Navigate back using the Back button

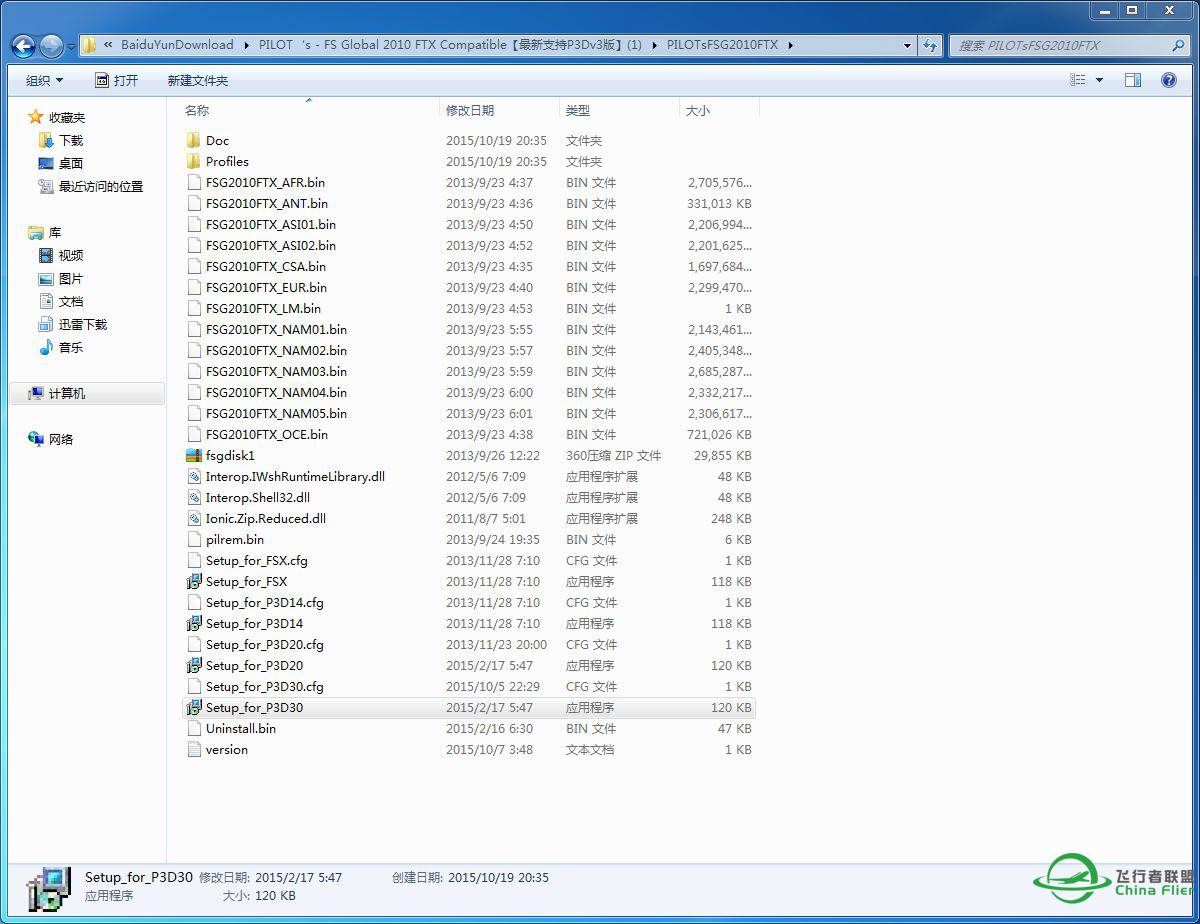pyautogui.click(x=22, y=45)
